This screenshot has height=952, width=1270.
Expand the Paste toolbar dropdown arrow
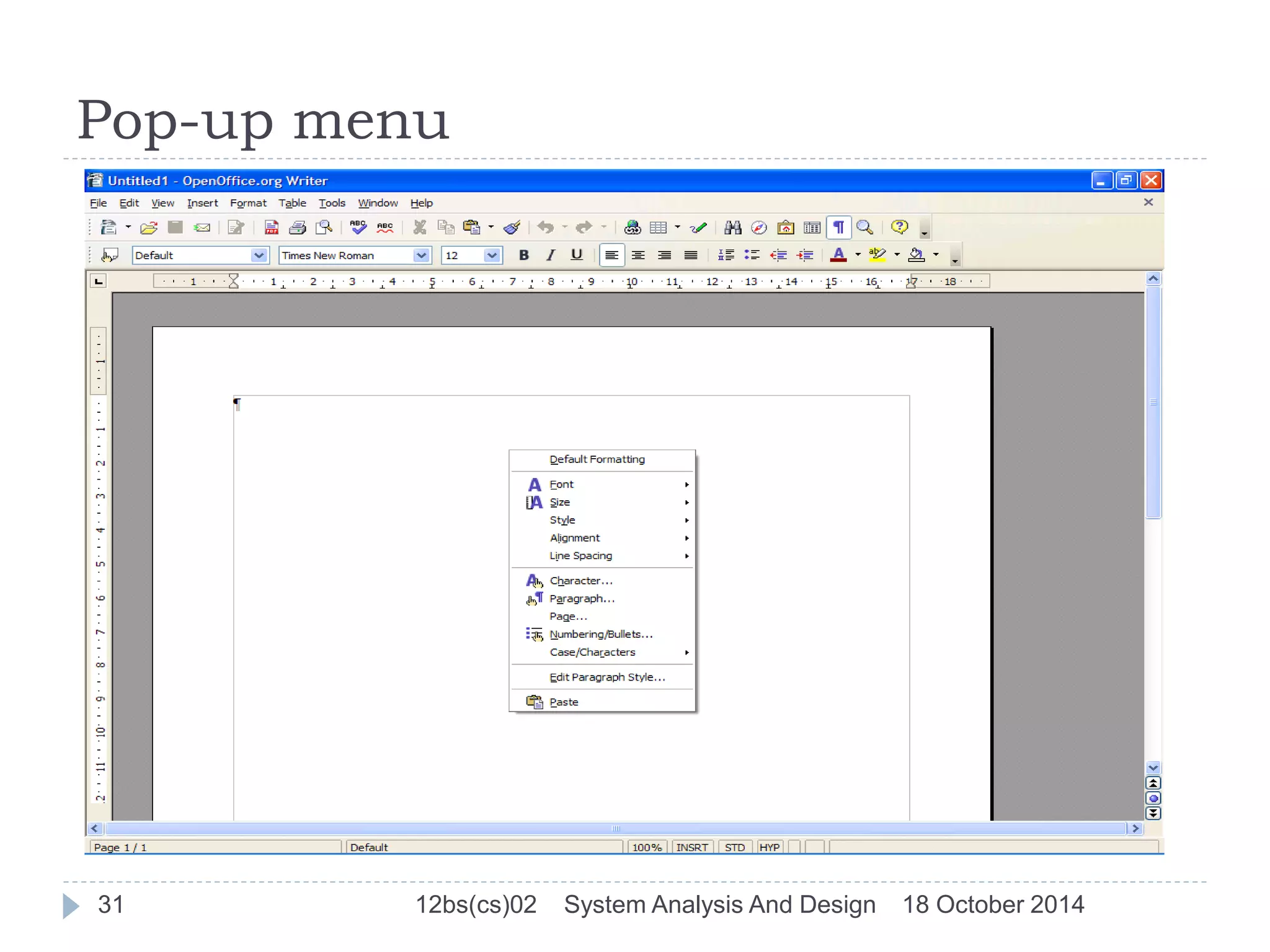coord(491,227)
